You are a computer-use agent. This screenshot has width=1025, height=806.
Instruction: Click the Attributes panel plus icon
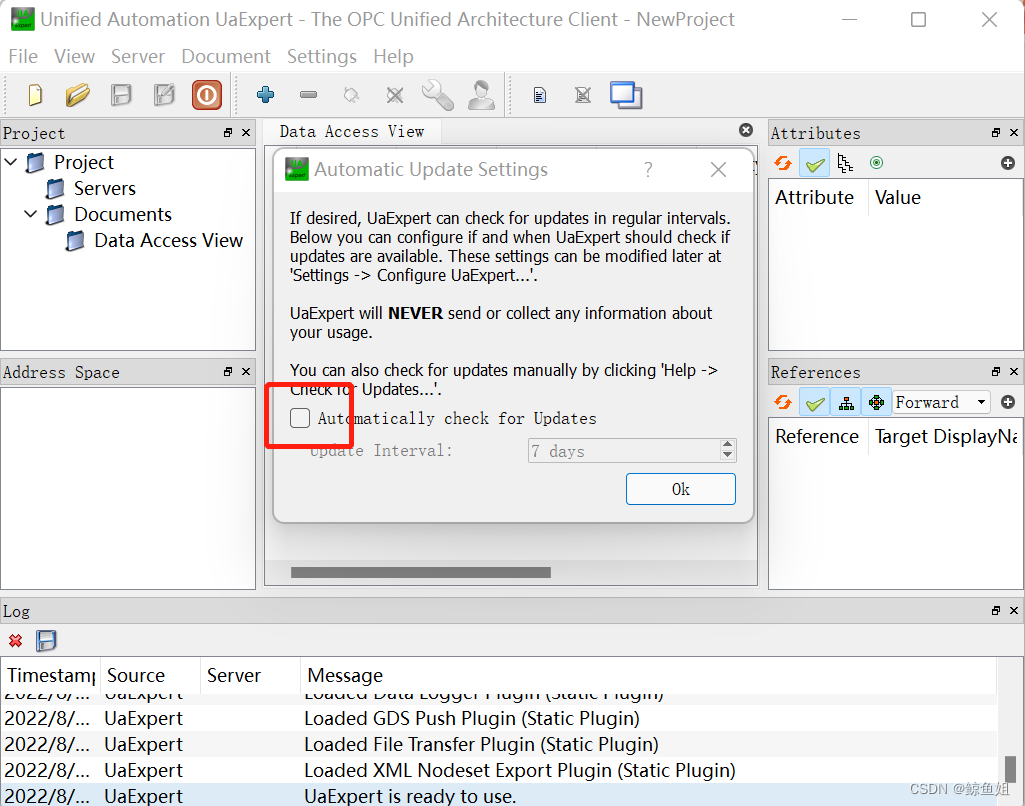pyautogui.click(x=1008, y=163)
